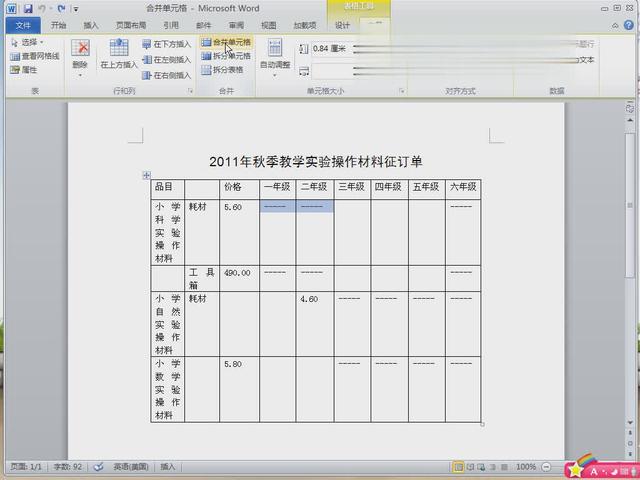Switch to the 审阅 (Review) tab
The height and width of the screenshot is (480, 640).
(x=236, y=25)
